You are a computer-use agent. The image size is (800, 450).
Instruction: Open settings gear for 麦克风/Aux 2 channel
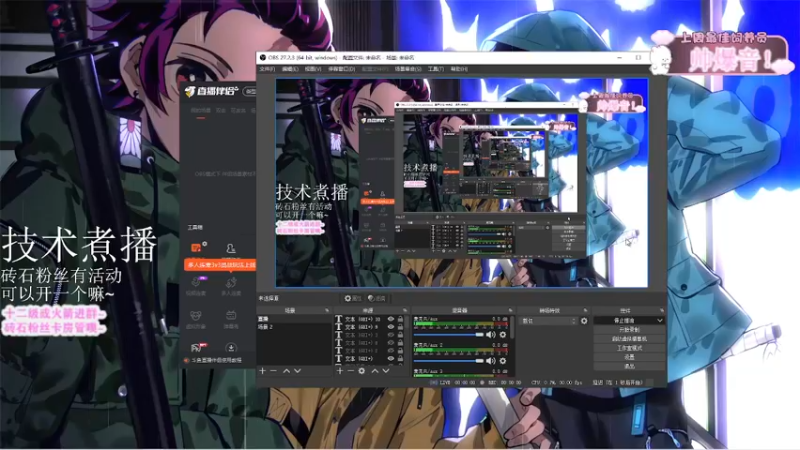(x=503, y=361)
